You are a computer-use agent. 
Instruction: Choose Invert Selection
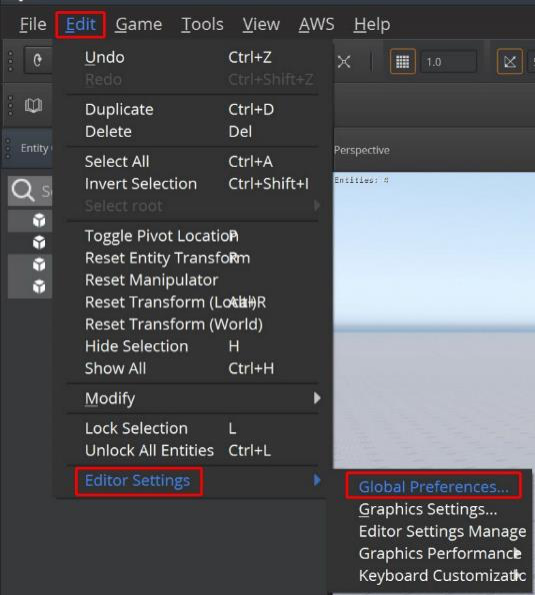pyautogui.click(x=194, y=184)
